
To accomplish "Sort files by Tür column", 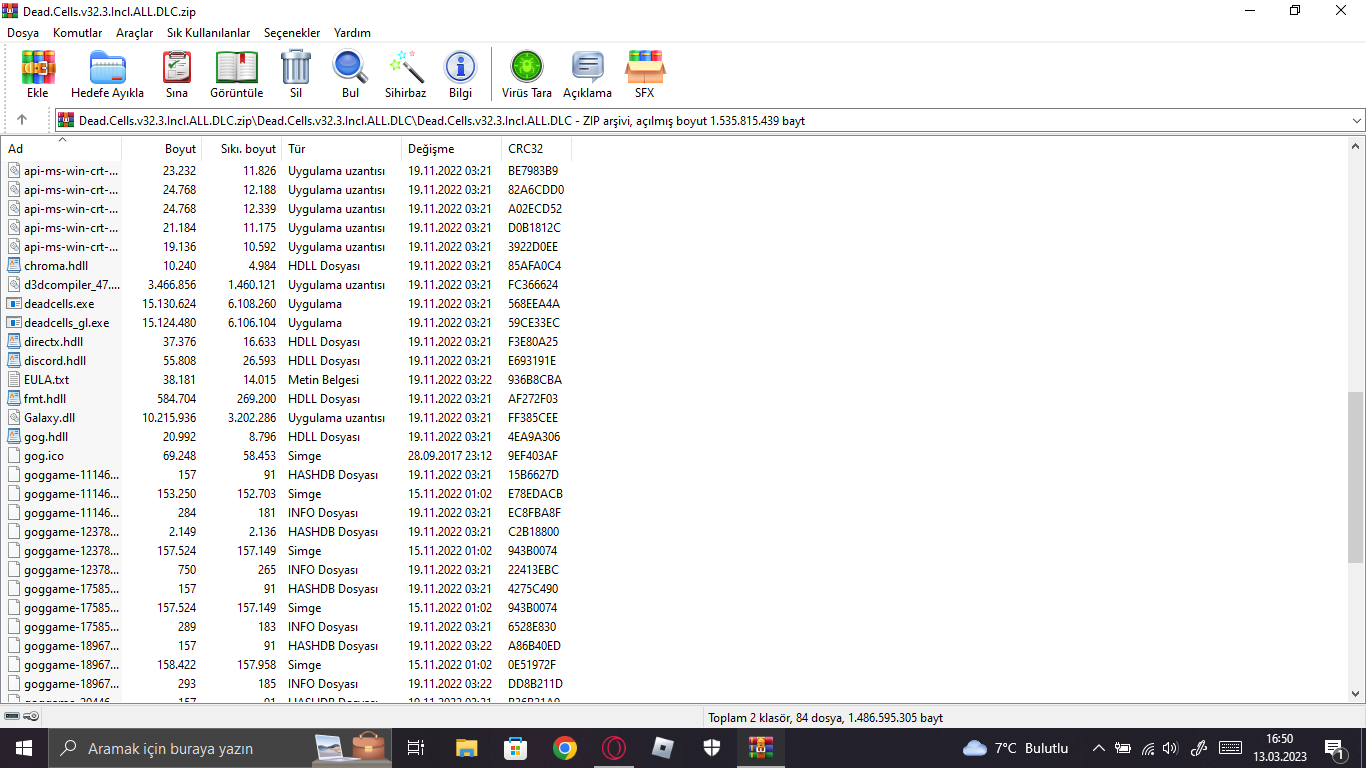I will [342, 149].
